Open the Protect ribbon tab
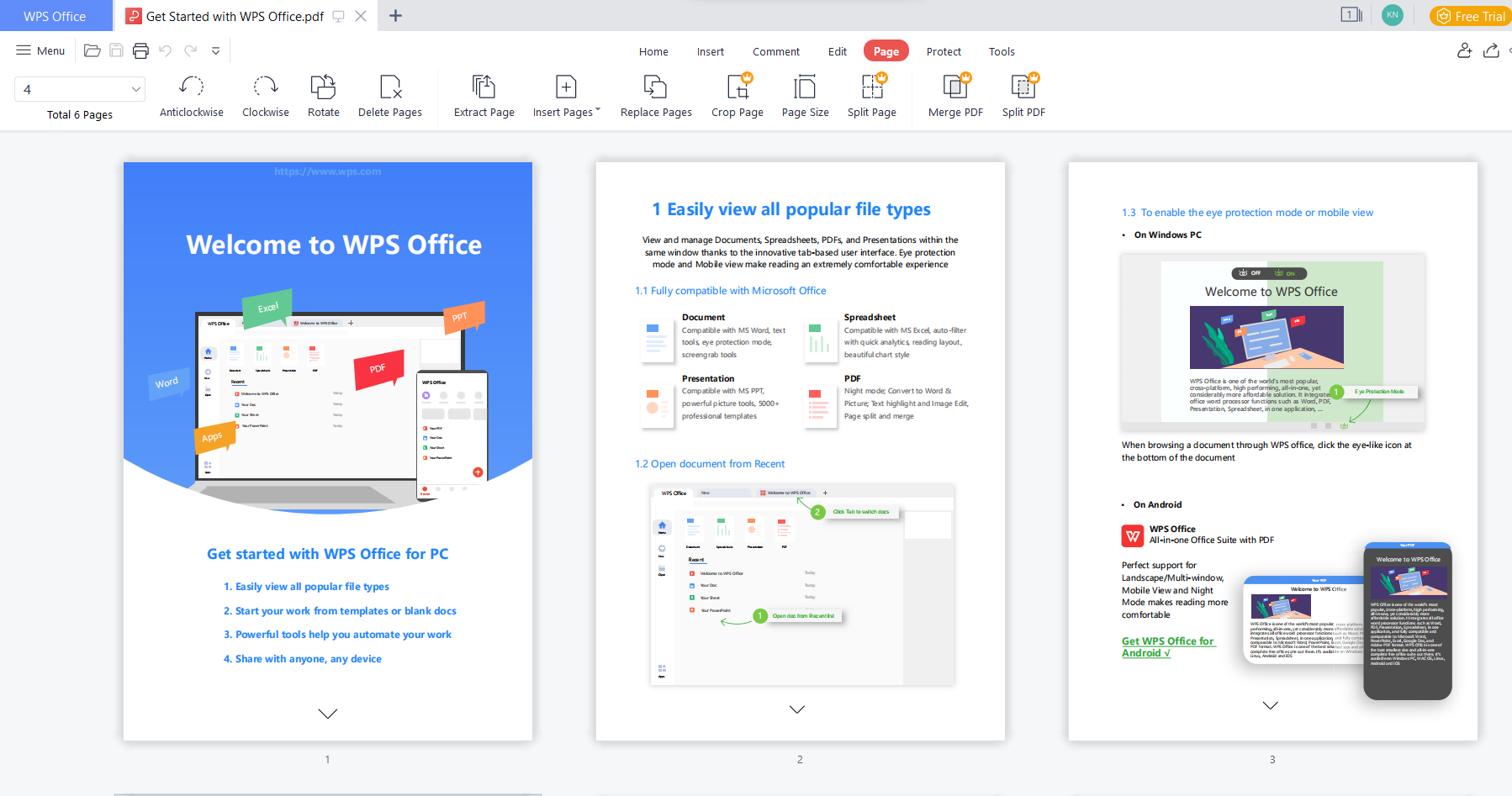 944,51
